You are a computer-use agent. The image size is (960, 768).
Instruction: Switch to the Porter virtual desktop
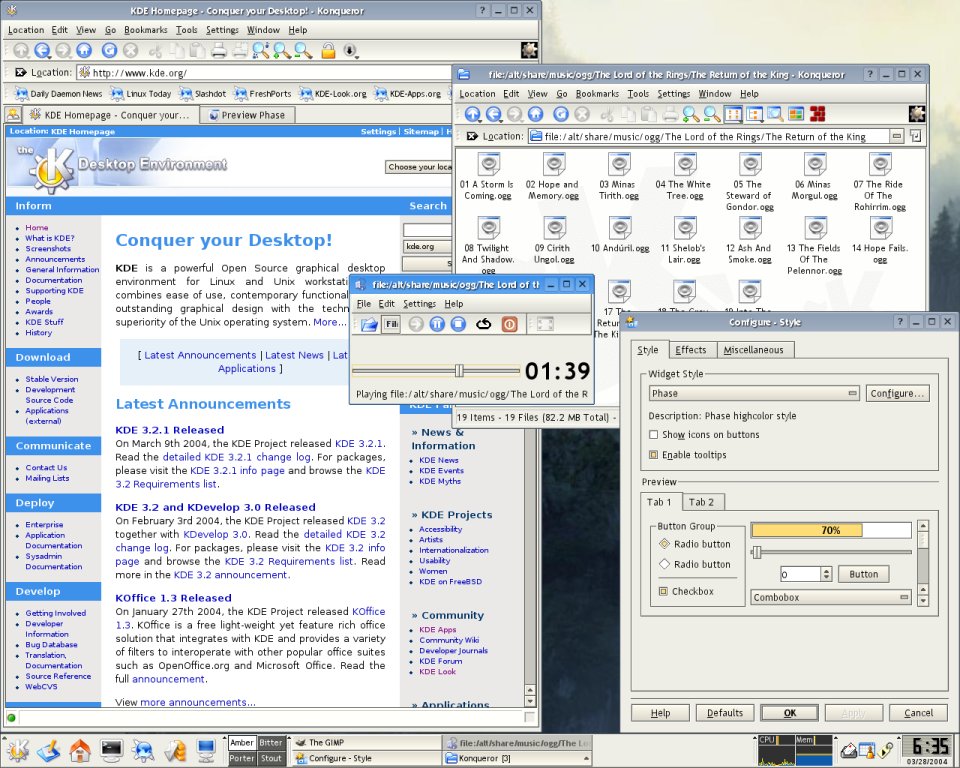(x=242, y=758)
